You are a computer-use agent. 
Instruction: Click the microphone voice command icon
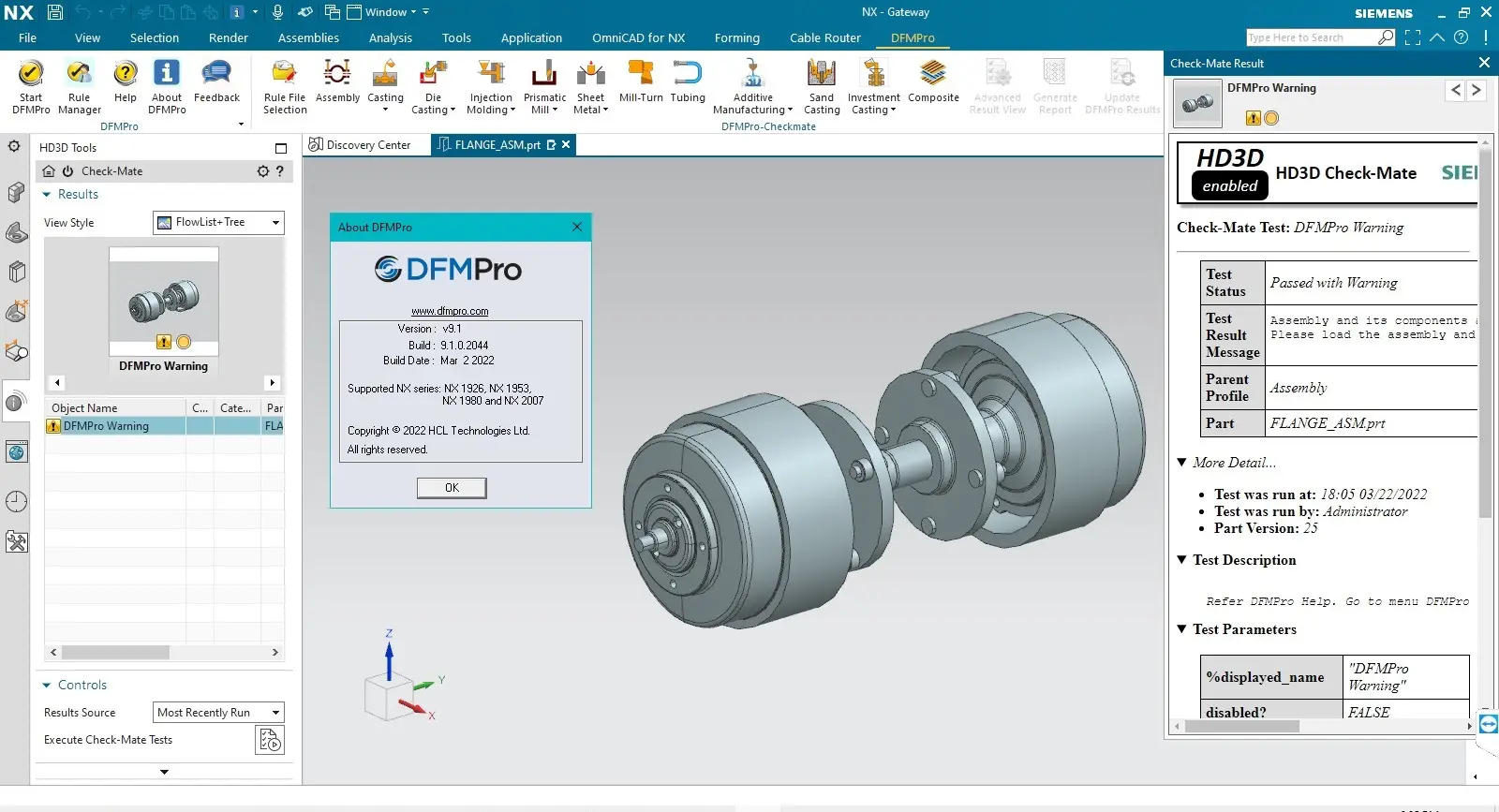[277, 12]
